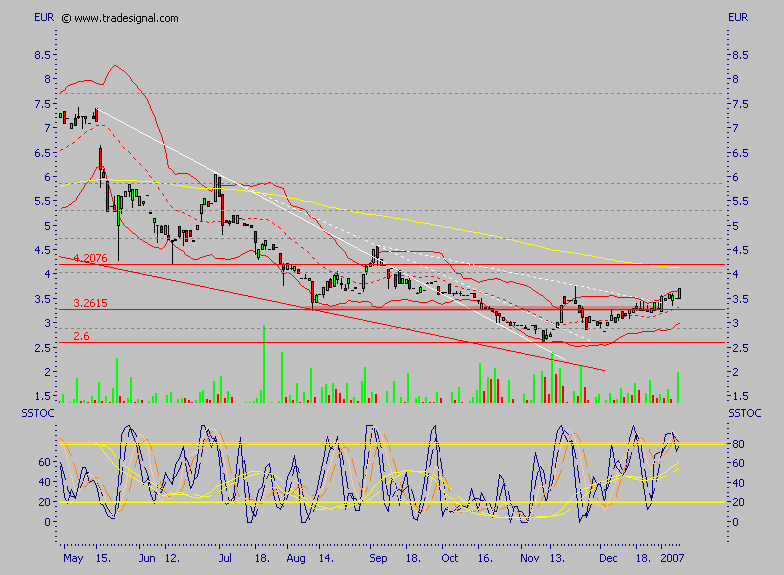Screen dimensions: 784x575
Task: Click the 5.5 value on the left price axis
Action: tap(42, 201)
